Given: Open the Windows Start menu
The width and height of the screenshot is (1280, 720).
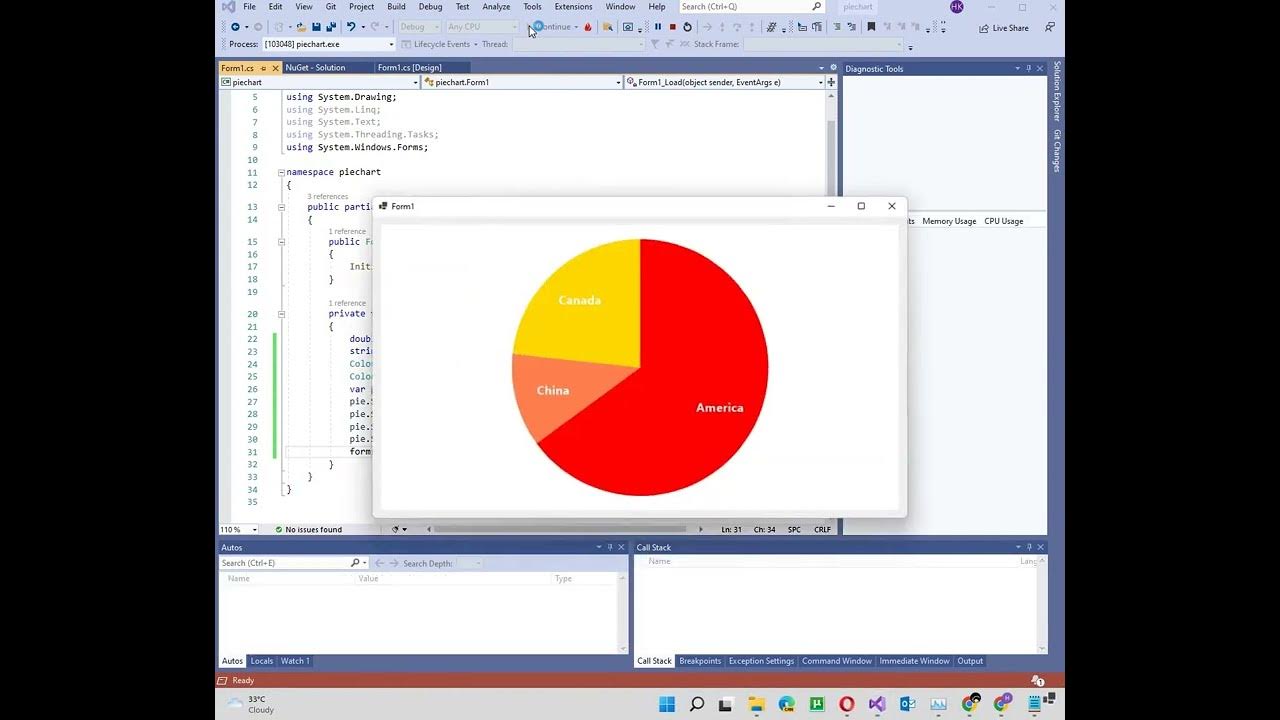Looking at the screenshot, I should coord(667,704).
